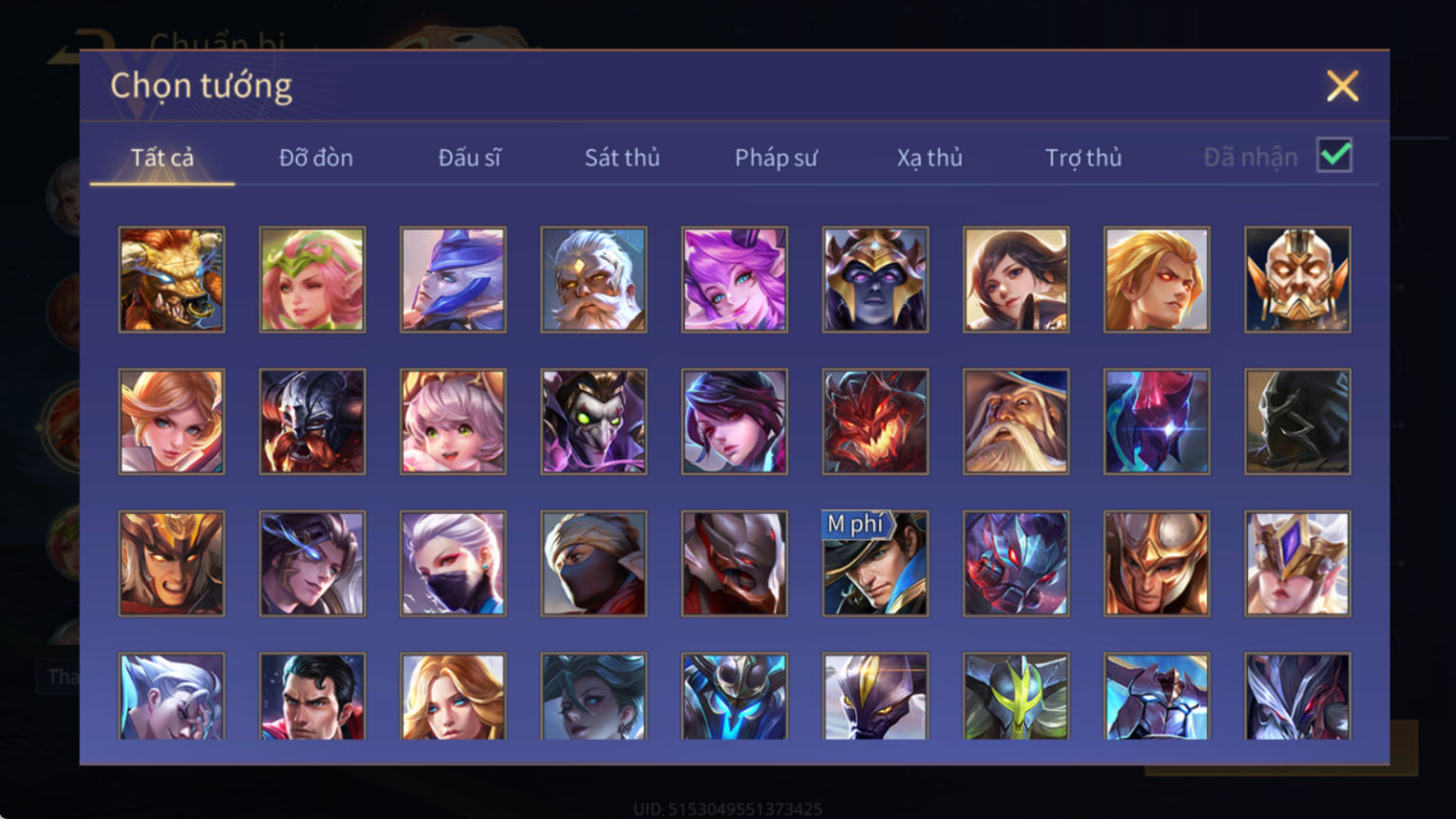1456x819 pixels.
Task: Choose the hero labeled M phí
Action: [x=874, y=563]
